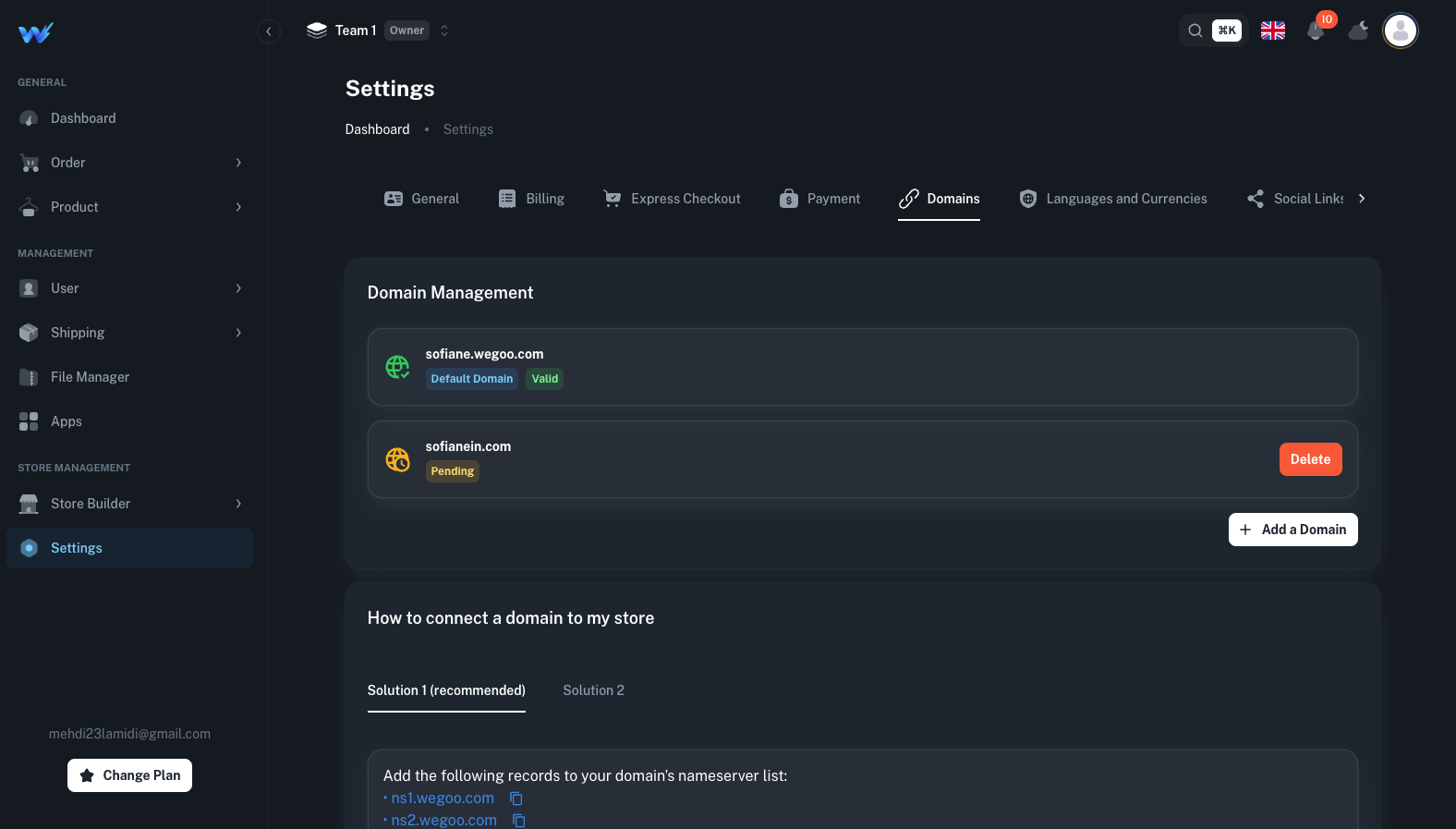The height and width of the screenshot is (829, 1456).
Task: Expand the Store Builder submenu
Action: 129,504
